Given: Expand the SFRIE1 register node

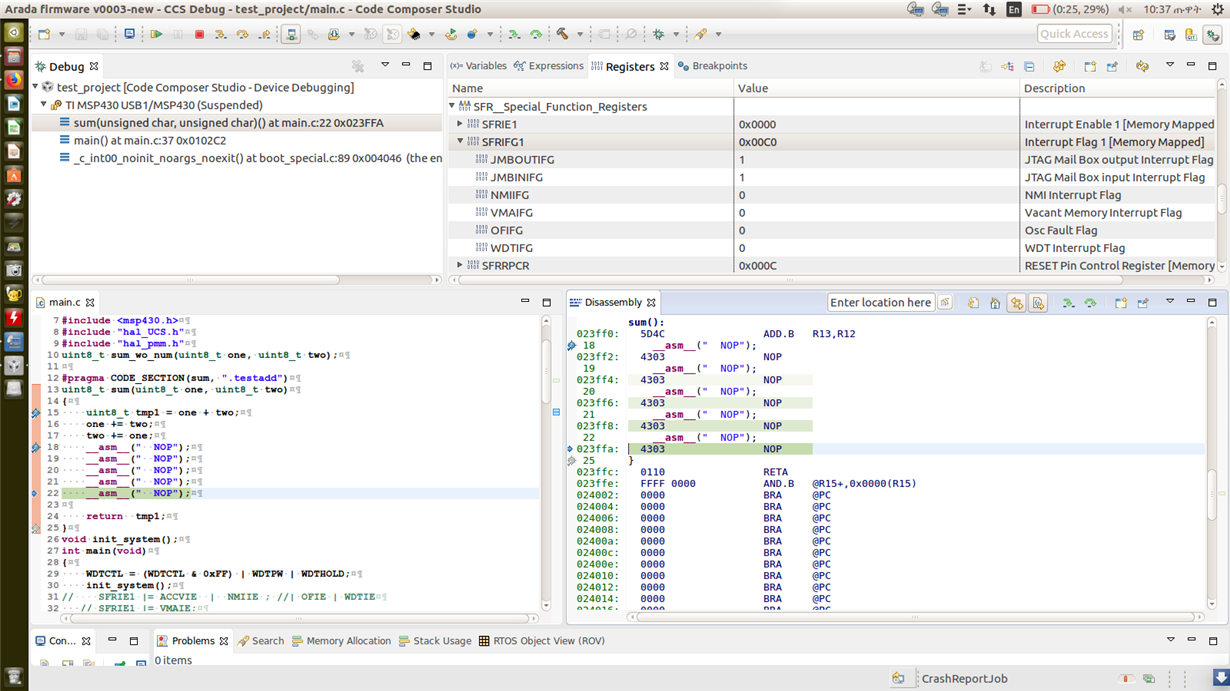Looking at the screenshot, I should [x=460, y=125].
